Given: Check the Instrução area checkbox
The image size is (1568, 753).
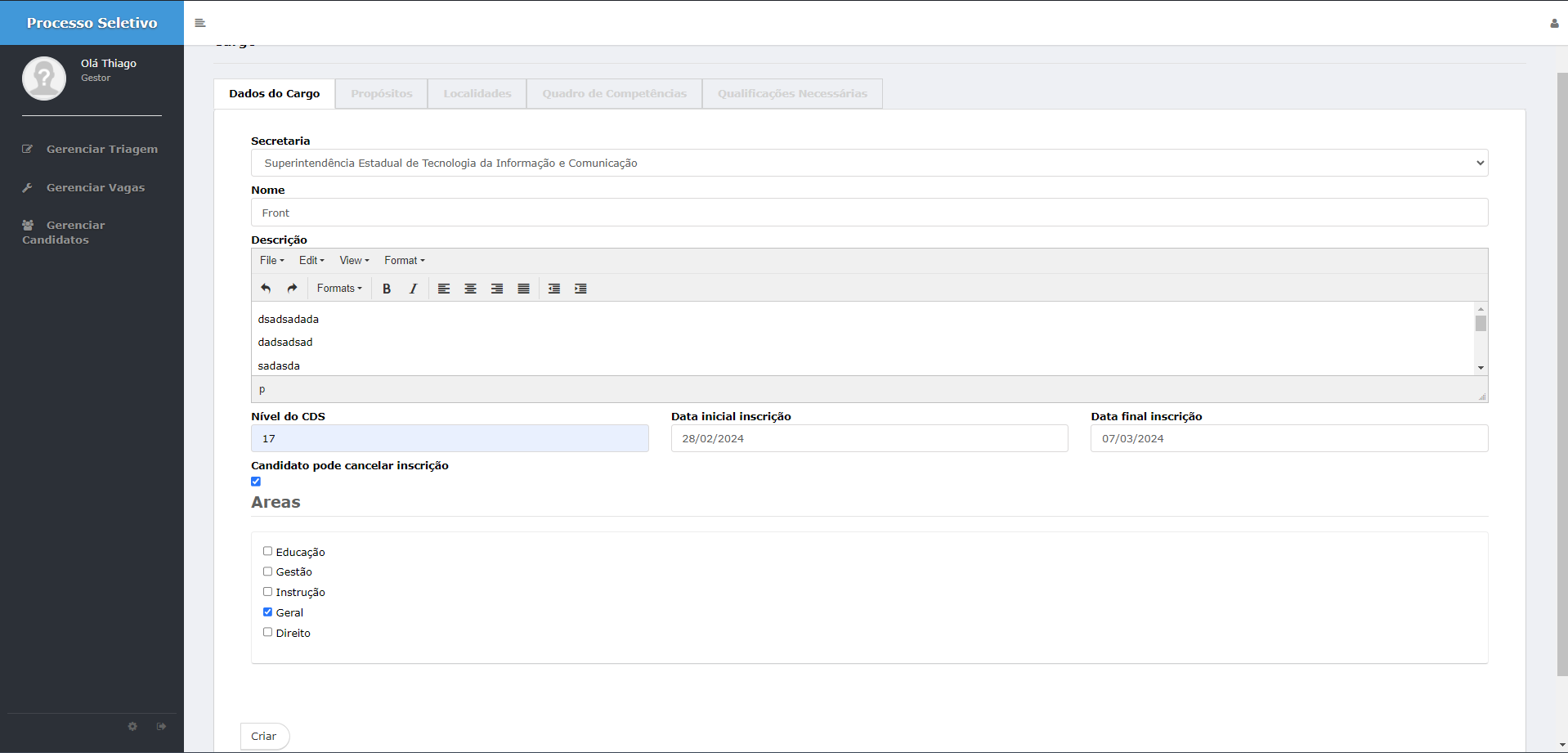Looking at the screenshot, I should pos(267,591).
